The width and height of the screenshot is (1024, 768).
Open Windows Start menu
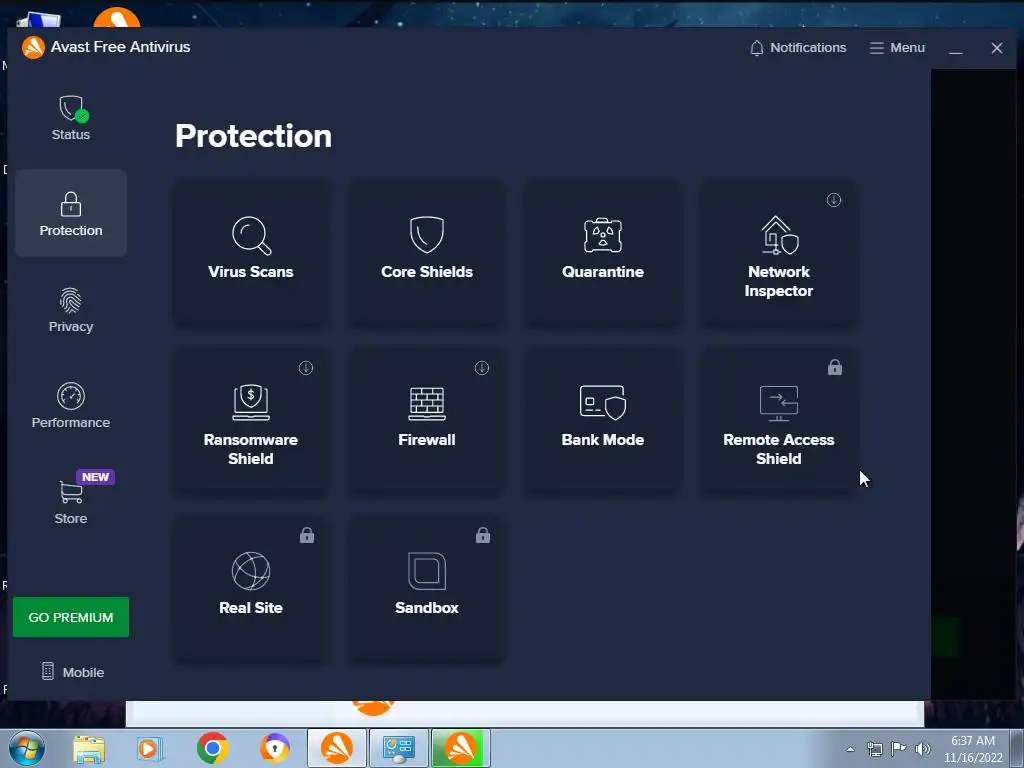[x=27, y=748]
